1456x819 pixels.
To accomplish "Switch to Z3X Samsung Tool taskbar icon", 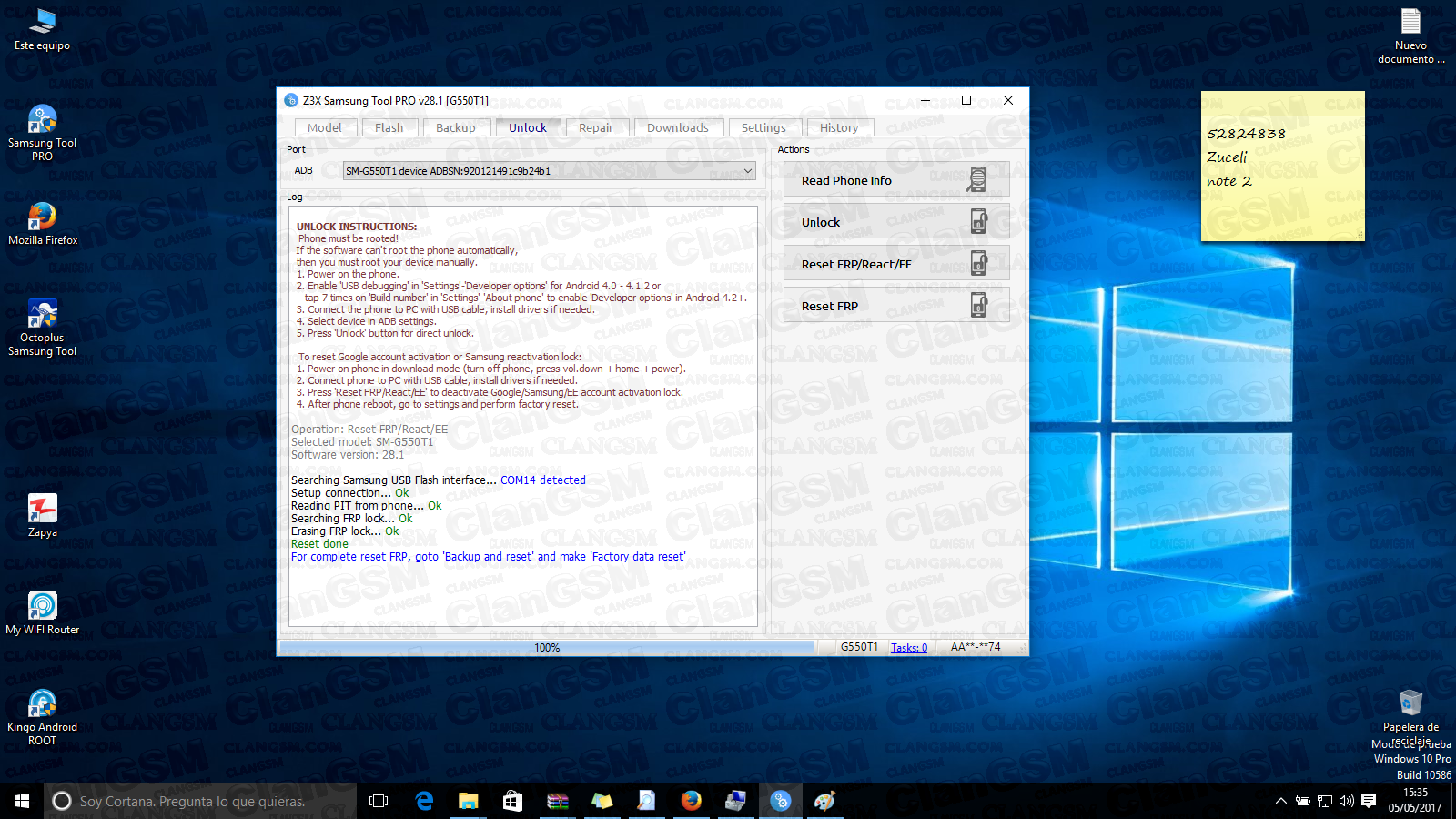I will pos(781,801).
